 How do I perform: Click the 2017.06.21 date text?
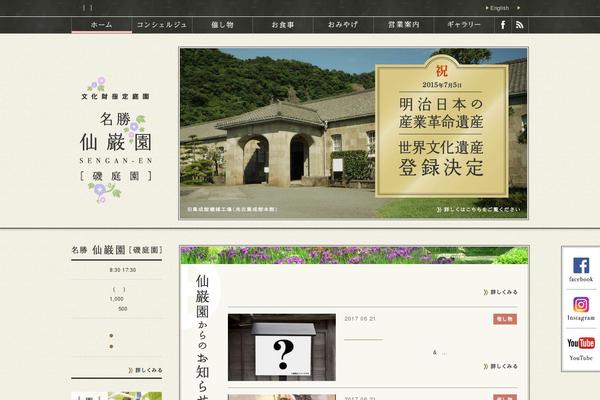(360, 318)
